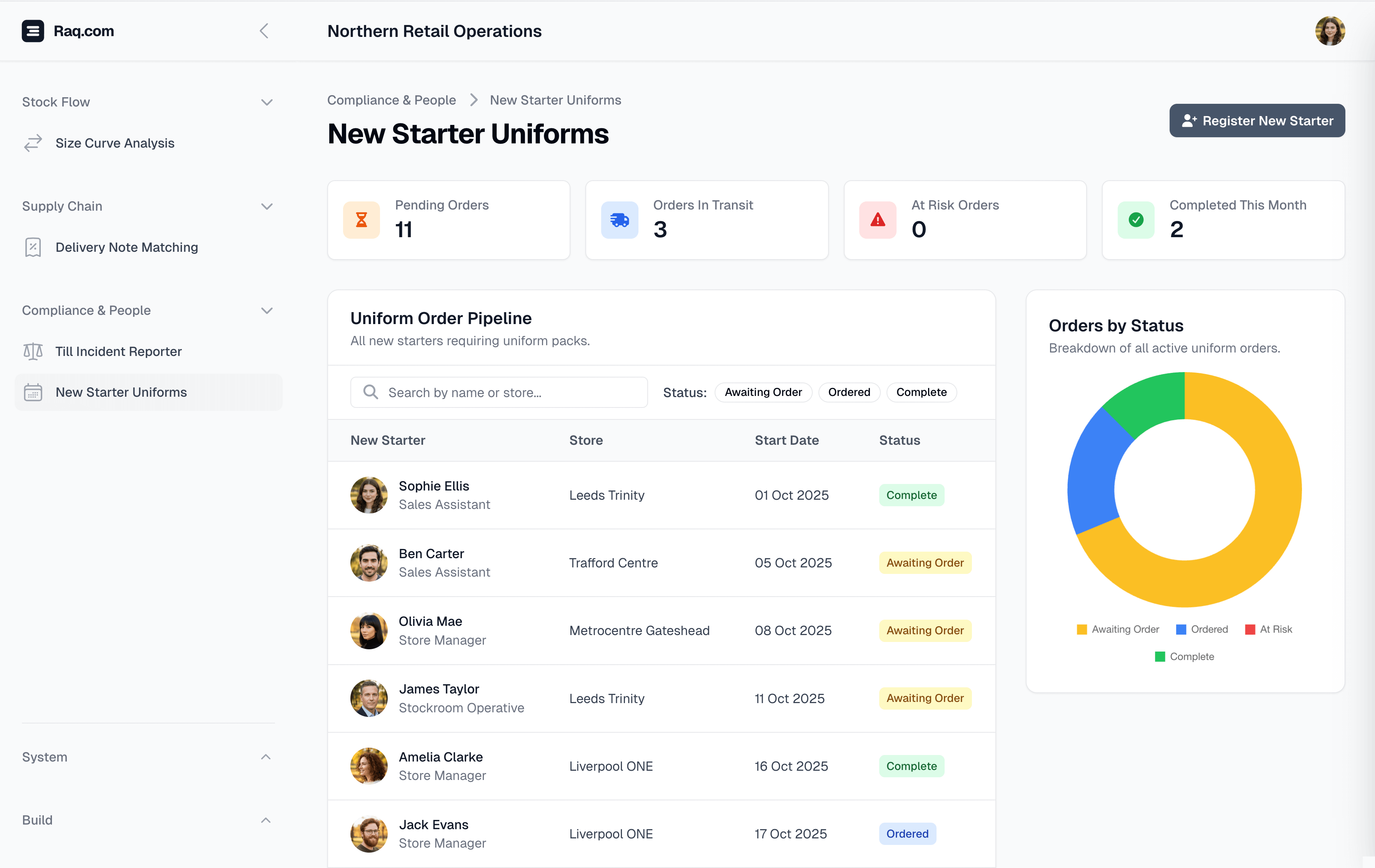Click the Raq.com logo icon
Image resolution: width=1375 pixels, height=868 pixels.
click(x=33, y=31)
